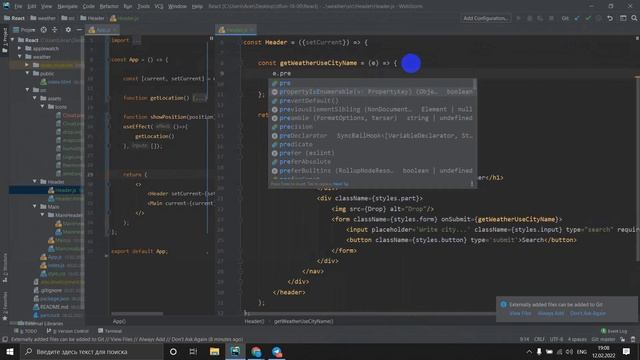Click the Windows taskbar search box
Screen dimensions: 640x360
tap(91, 351)
